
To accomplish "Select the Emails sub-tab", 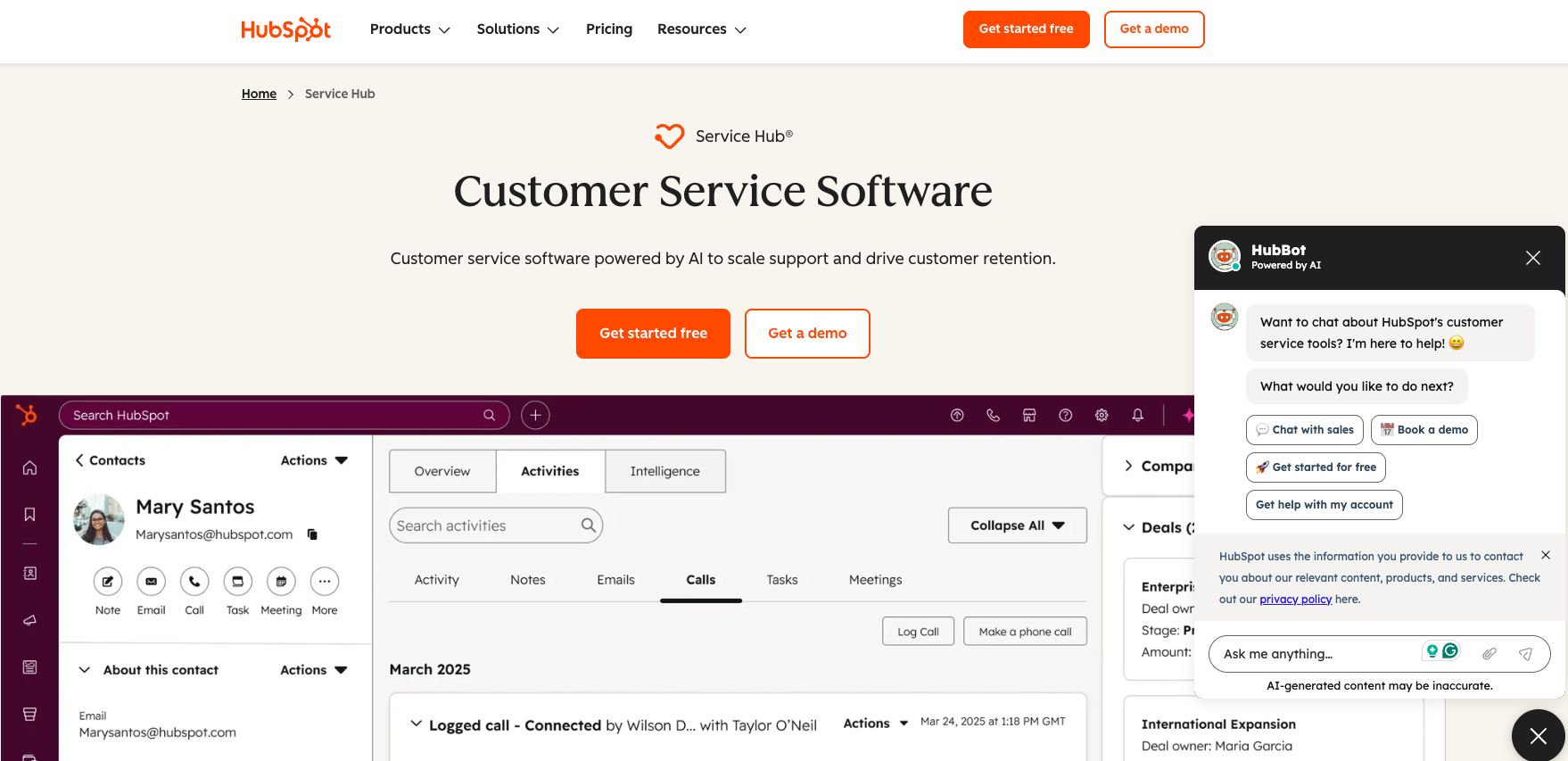I will 616,580.
